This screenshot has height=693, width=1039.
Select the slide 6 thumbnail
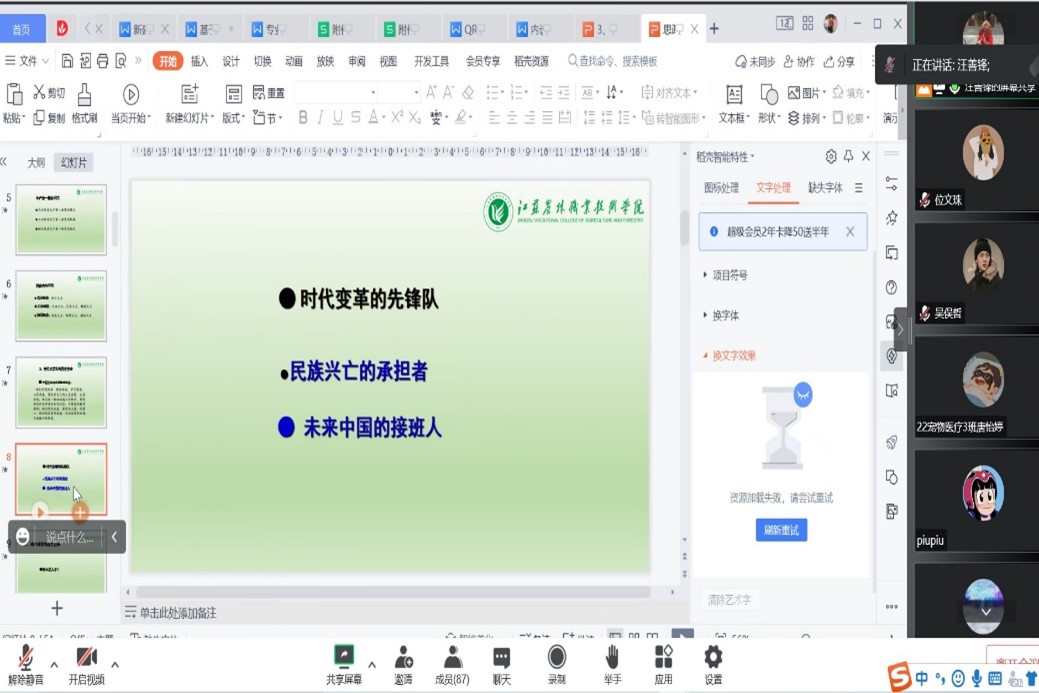[x=61, y=306]
